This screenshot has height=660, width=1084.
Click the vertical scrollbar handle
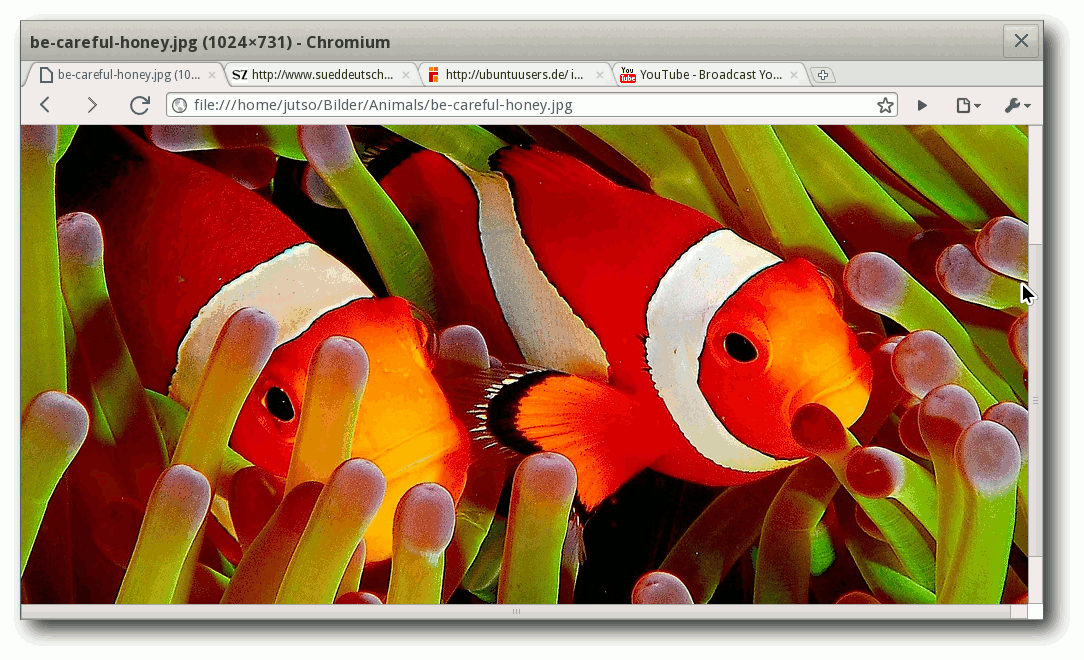(1035, 400)
